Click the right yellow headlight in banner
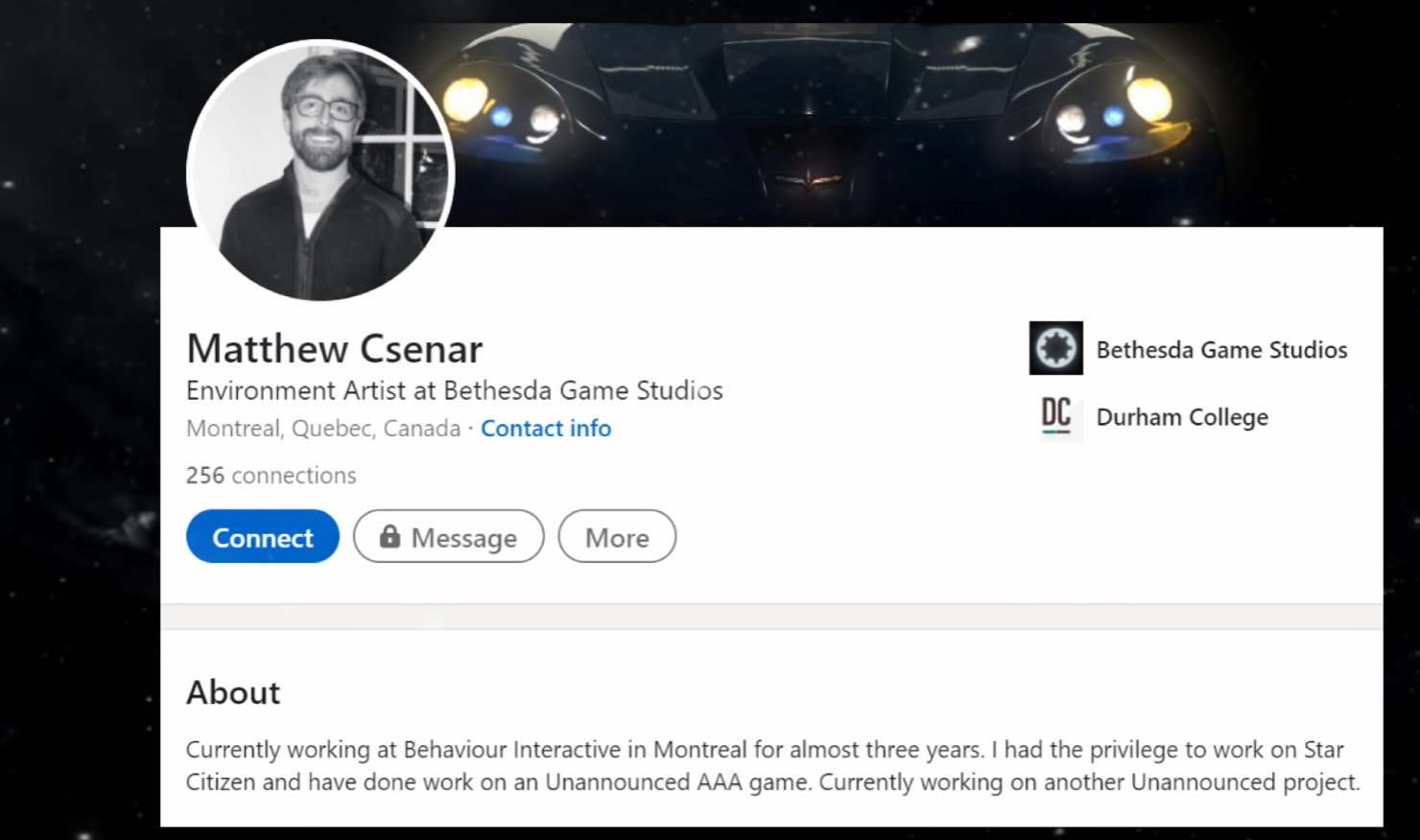The image size is (1420, 840). [x=1148, y=100]
